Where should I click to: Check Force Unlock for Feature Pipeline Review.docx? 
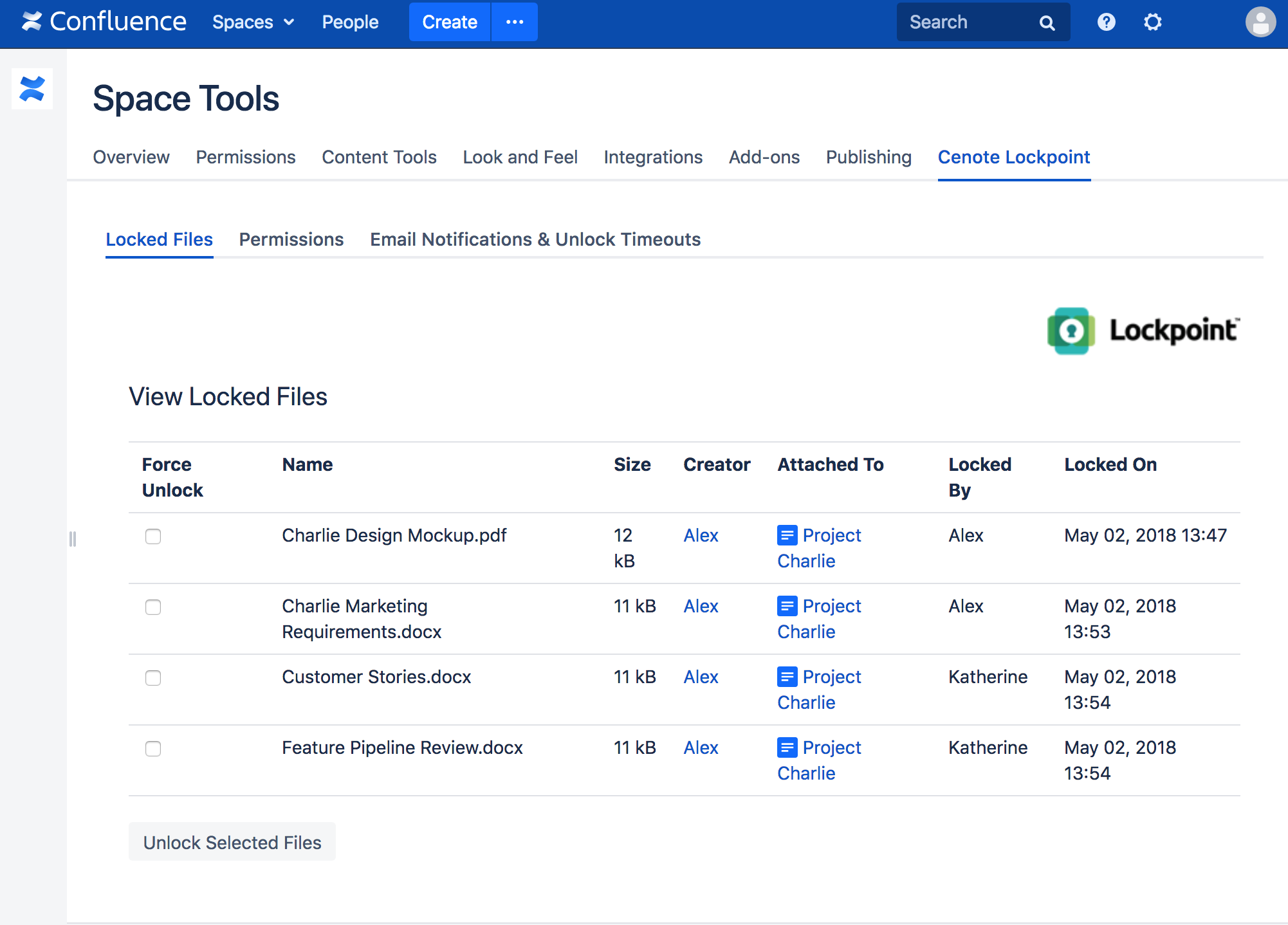click(153, 749)
